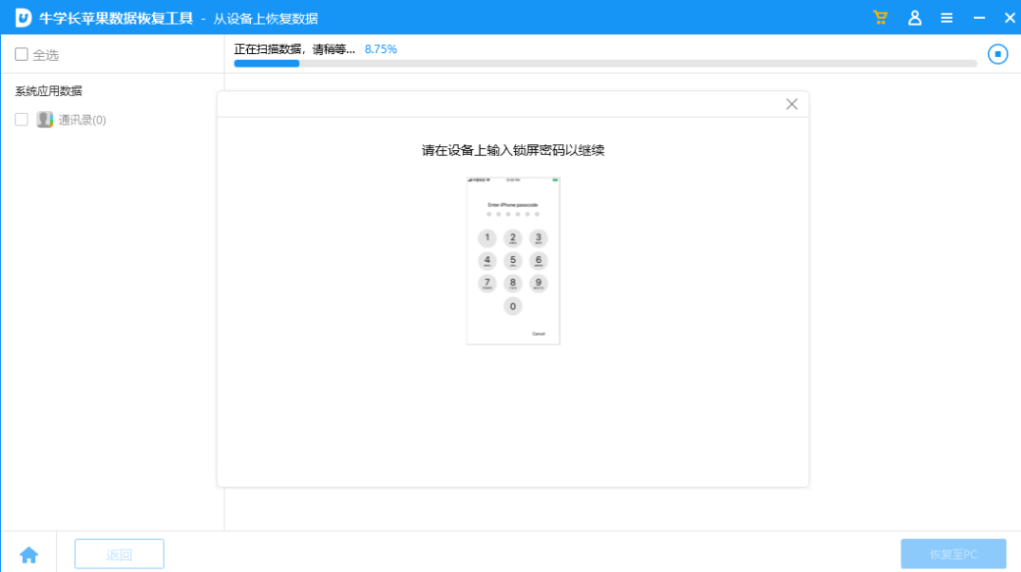Viewport: 1021px width, 572px height.
Task: Stop the scan with the stop icon
Action: (x=998, y=54)
